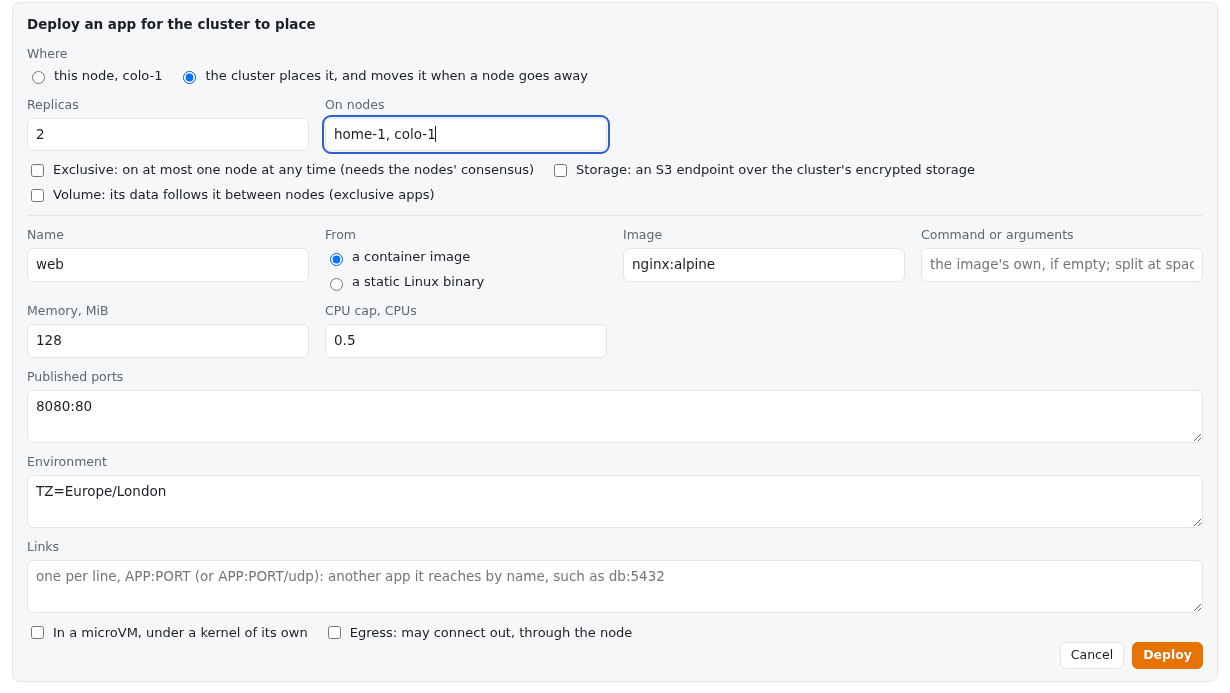Enable the Exclusive checkbox
The height and width of the screenshot is (693, 1230).
click(37, 171)
